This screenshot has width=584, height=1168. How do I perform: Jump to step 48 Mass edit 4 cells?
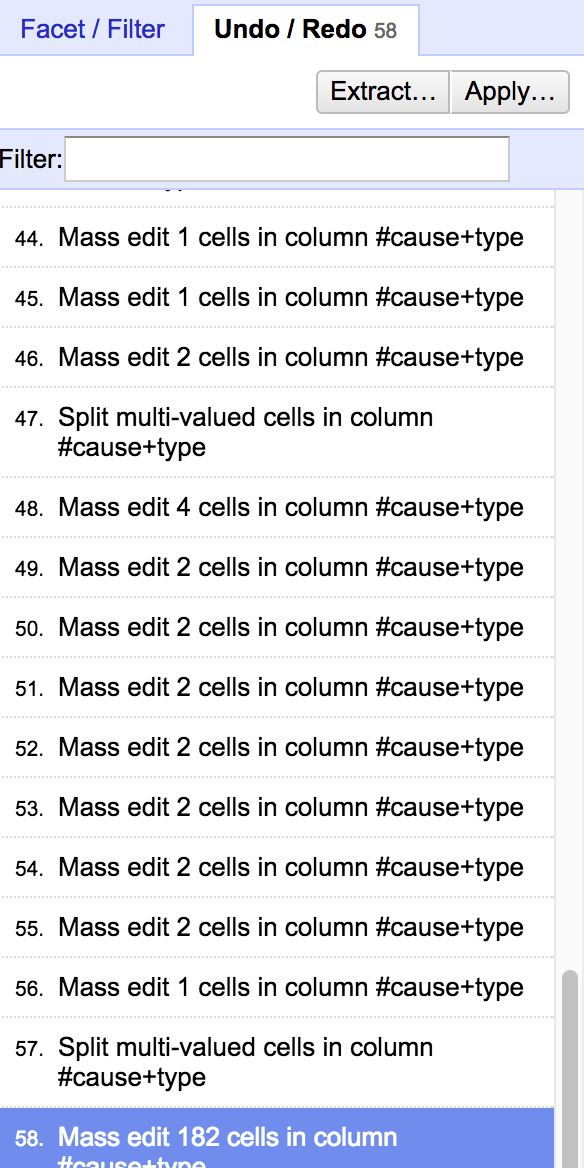click(277, 507)
